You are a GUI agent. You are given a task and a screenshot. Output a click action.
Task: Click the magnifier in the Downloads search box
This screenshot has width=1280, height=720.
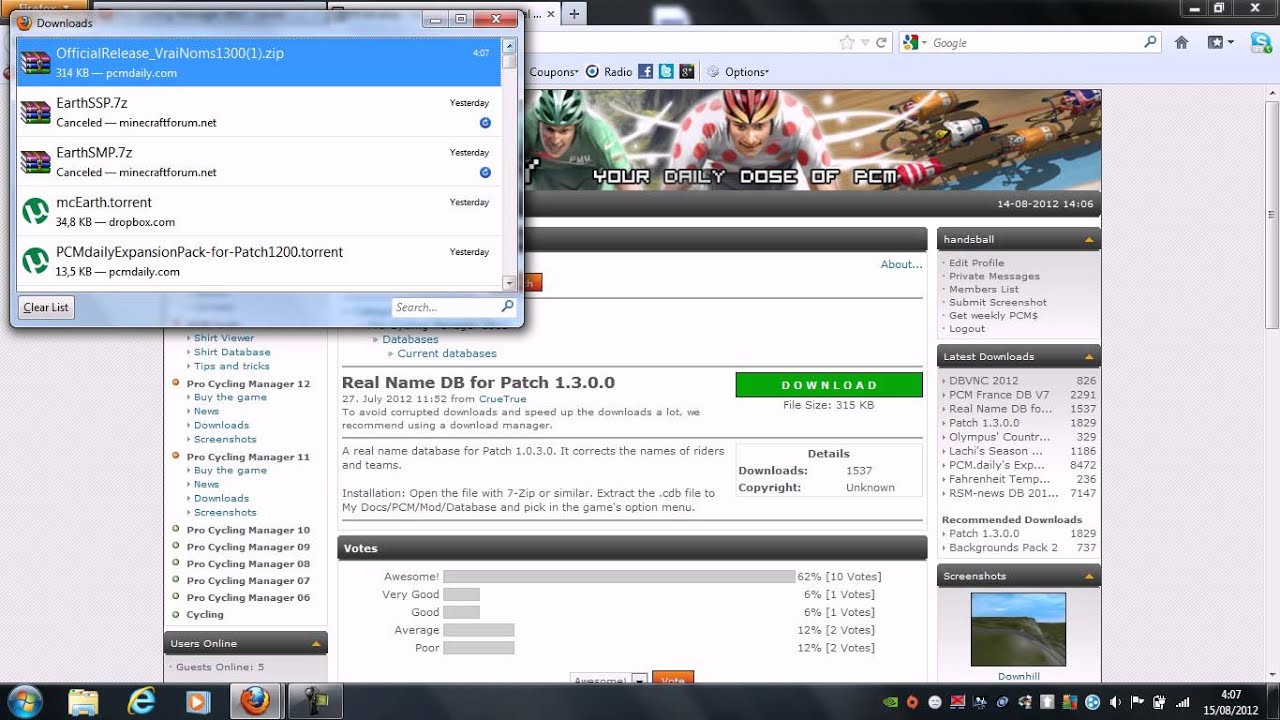(x=507, y=307)
